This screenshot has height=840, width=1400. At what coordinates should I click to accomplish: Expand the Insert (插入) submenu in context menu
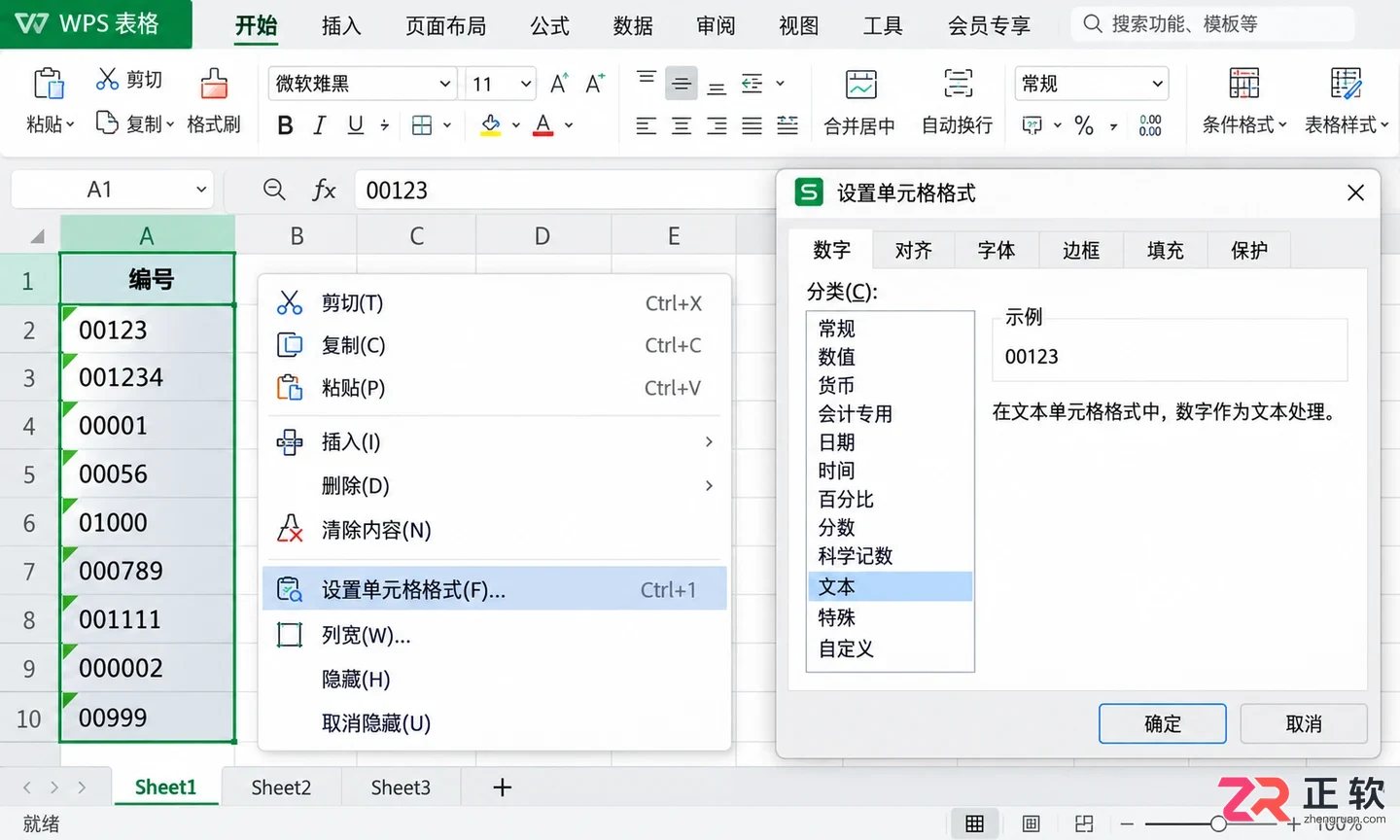(495, 442)
